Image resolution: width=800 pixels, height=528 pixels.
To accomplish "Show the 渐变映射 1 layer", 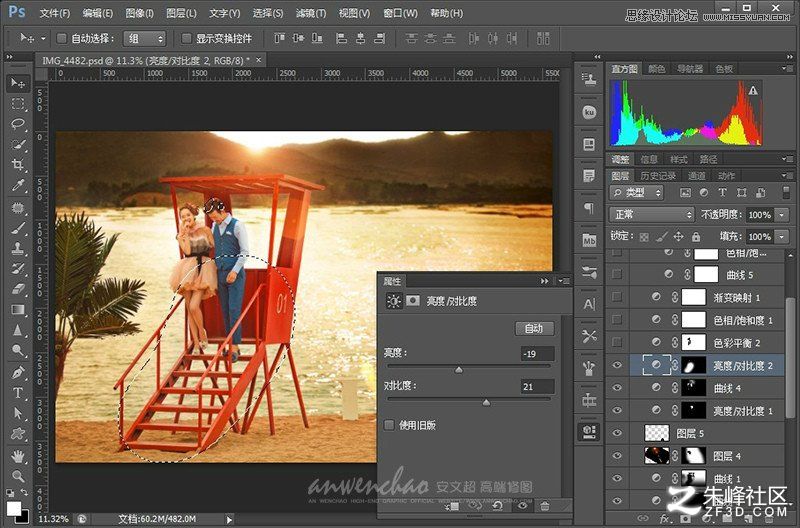I will point(617,297).
